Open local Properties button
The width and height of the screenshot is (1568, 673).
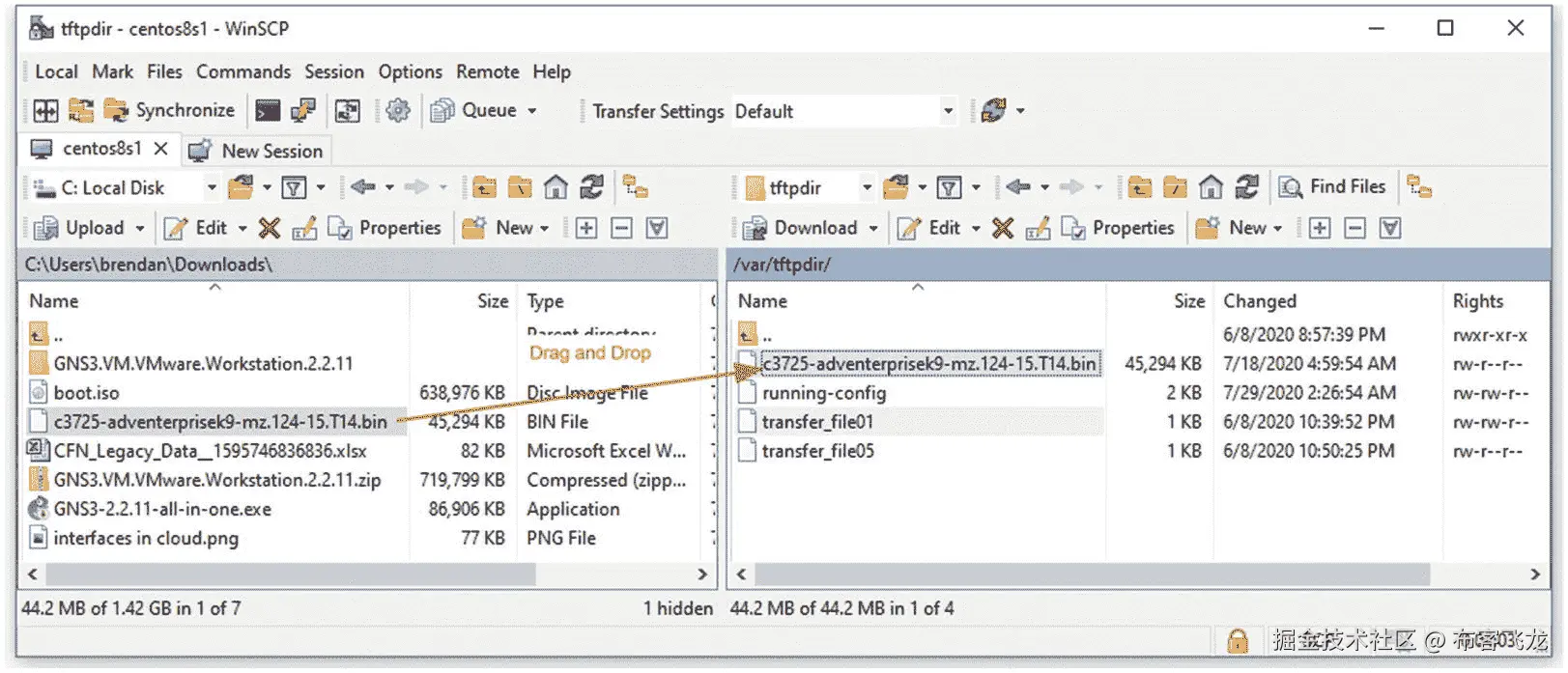coord(385,228)
